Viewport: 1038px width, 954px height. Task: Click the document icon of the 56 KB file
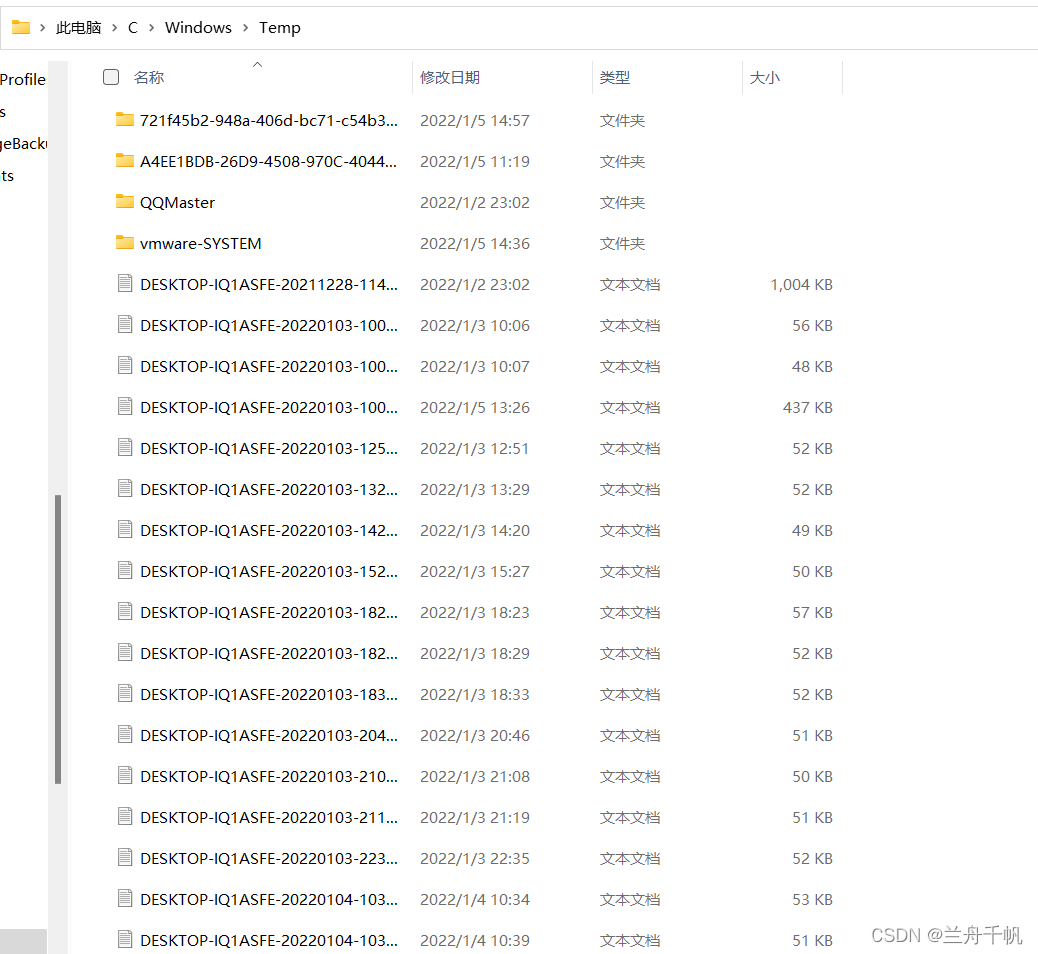tap(125, 325)
